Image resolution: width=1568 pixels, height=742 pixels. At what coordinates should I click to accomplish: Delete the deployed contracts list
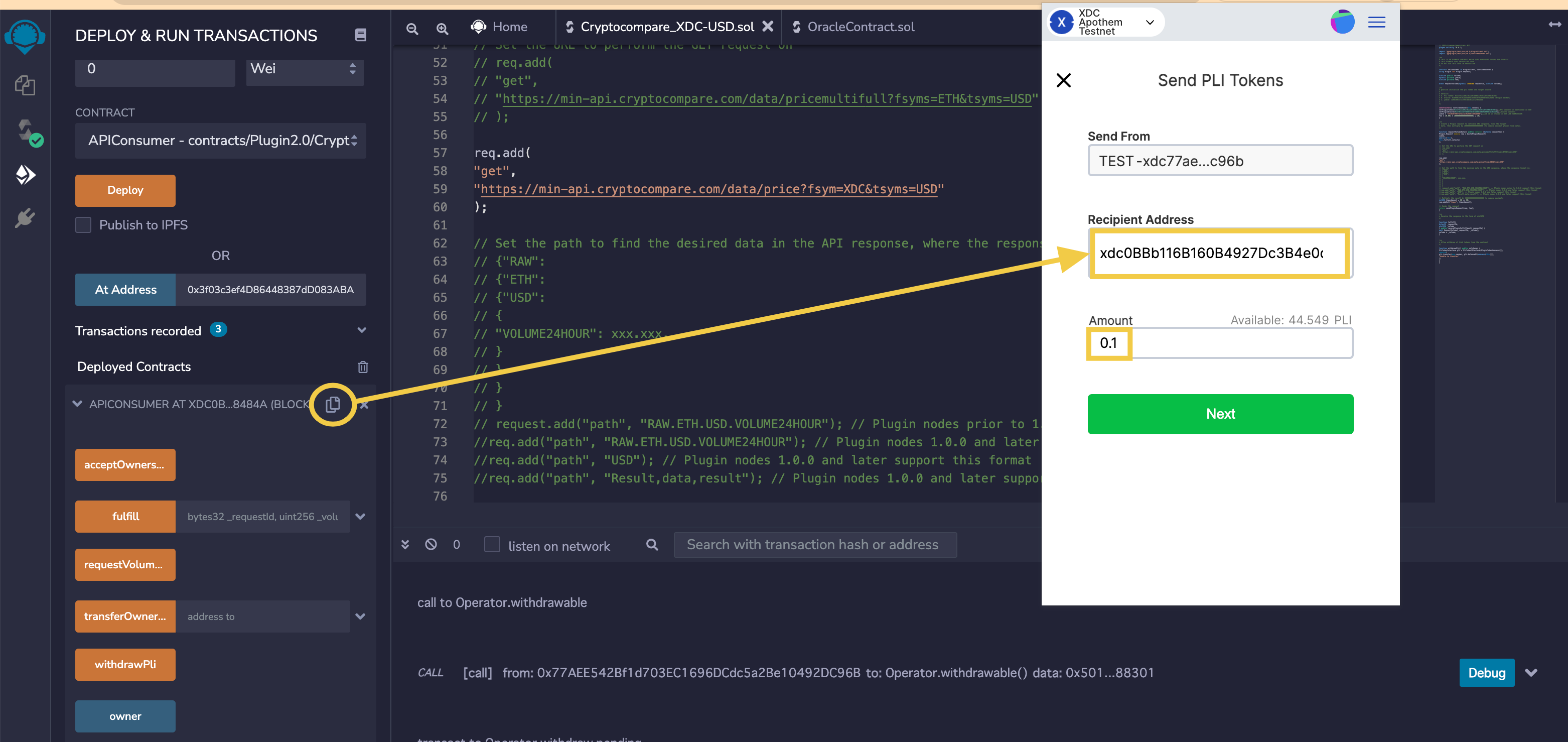click(x=363, y=367)
